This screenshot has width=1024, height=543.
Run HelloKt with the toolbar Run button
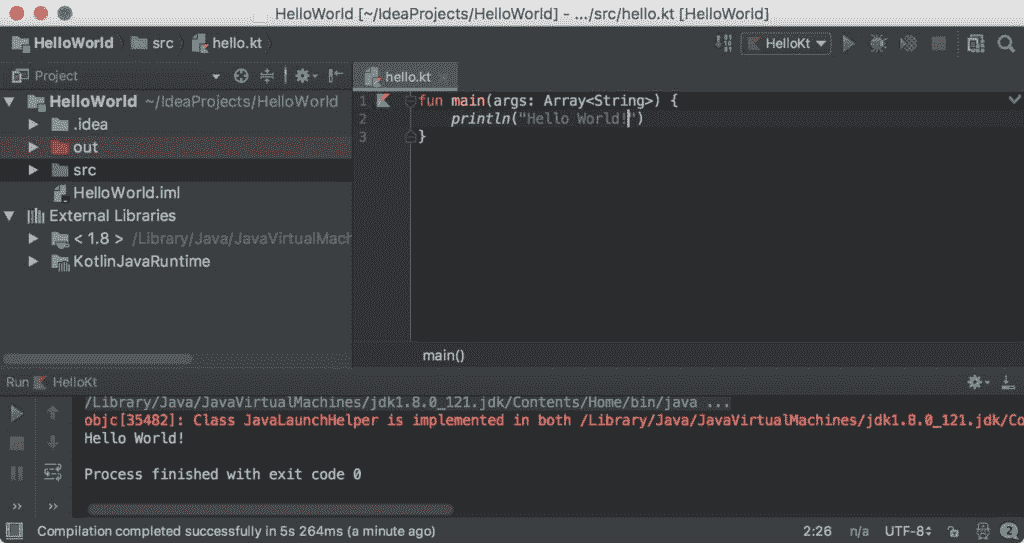point(848,44)
